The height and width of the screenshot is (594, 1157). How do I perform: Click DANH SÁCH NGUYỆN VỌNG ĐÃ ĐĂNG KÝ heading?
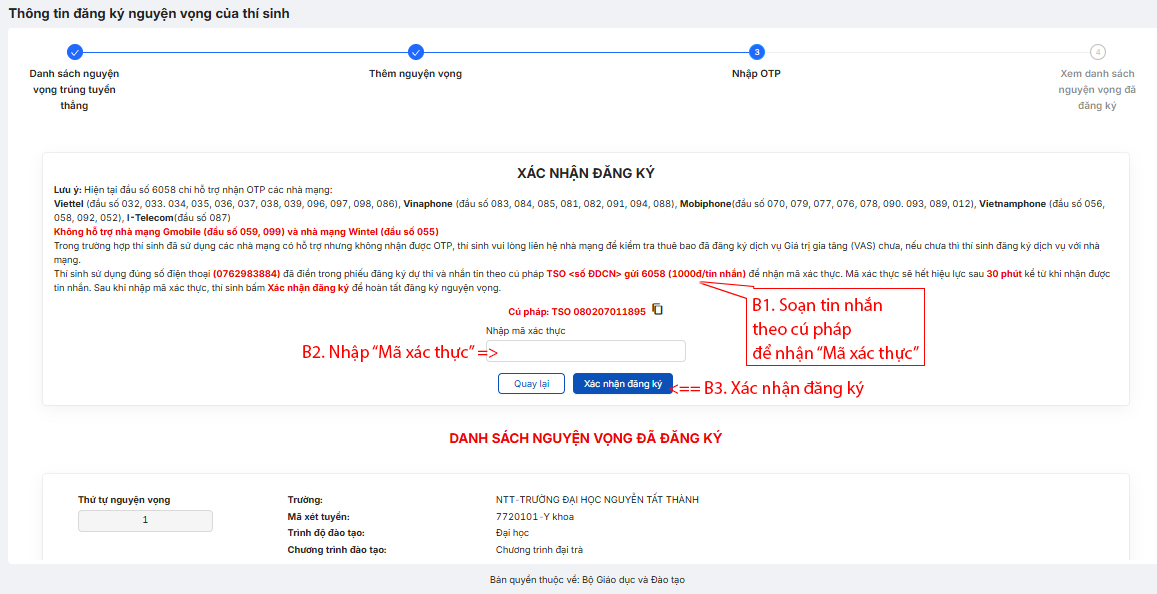[x=585, y=438]
